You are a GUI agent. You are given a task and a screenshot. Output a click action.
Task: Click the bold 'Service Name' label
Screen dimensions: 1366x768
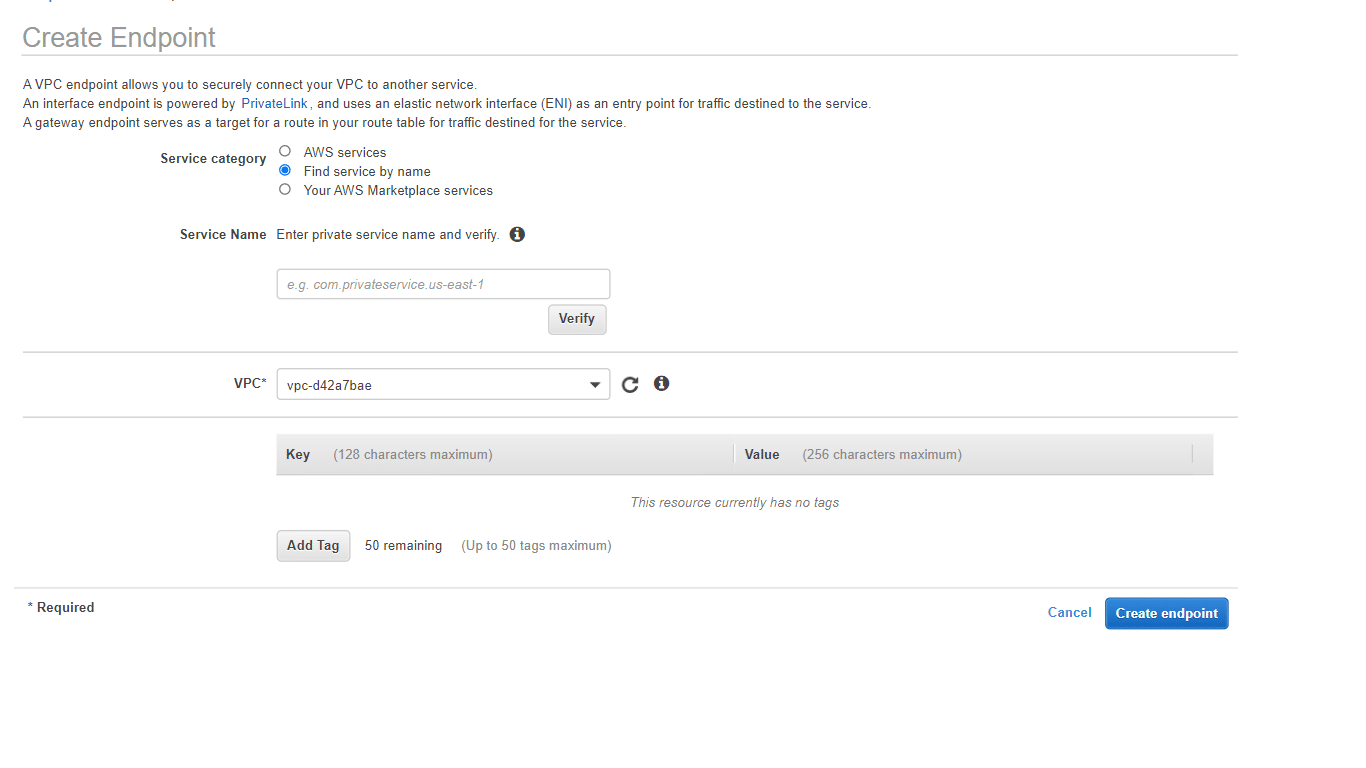point(223,234)
